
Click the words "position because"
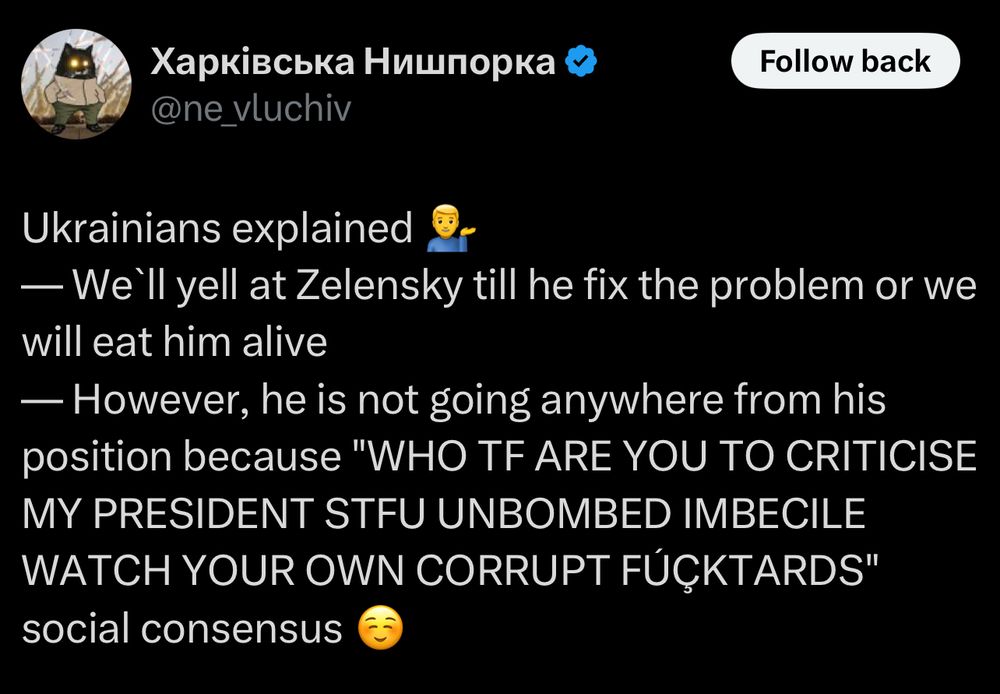click(182, 457)
